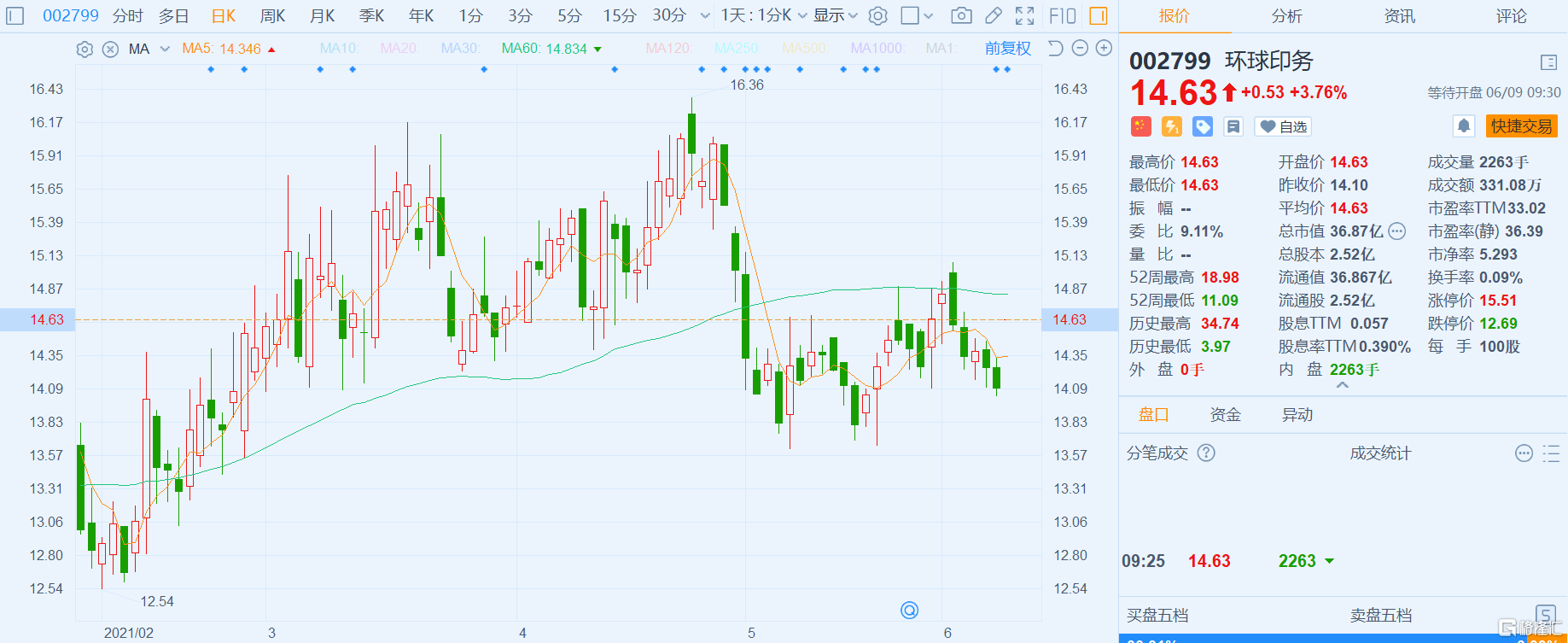Expand more time period options after 30分
Image resolution: width=1568 pixels, height=643 pixels.
coord(705,15)
